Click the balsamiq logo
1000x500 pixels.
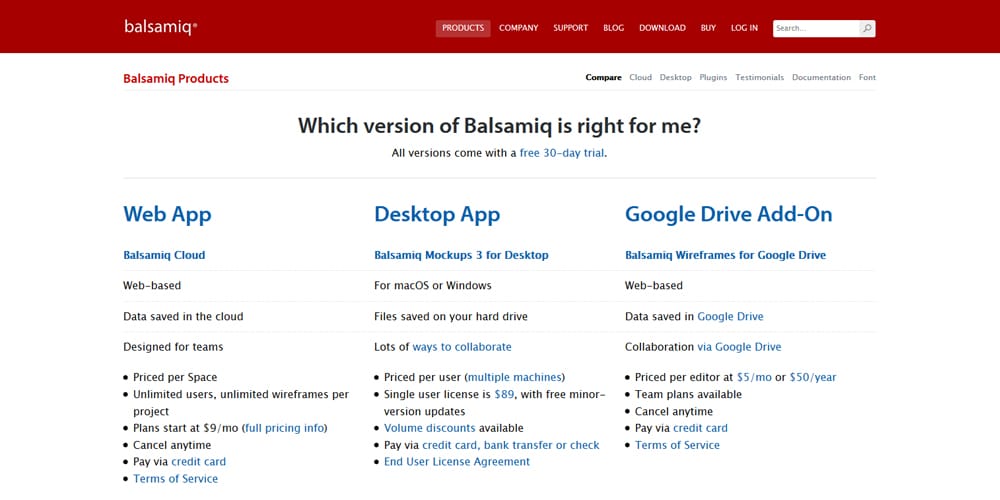[x=161, y=27]
